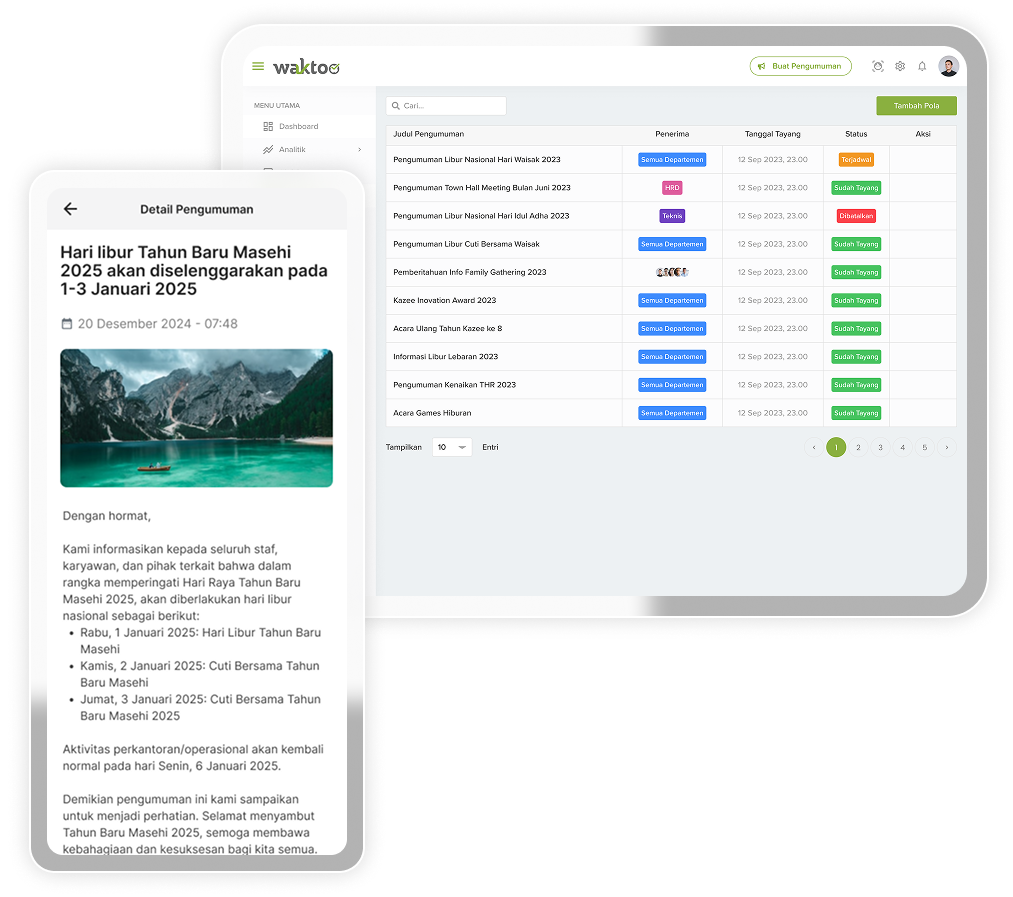Click the Dashboard grid icon in sidebar

[268, 127]
